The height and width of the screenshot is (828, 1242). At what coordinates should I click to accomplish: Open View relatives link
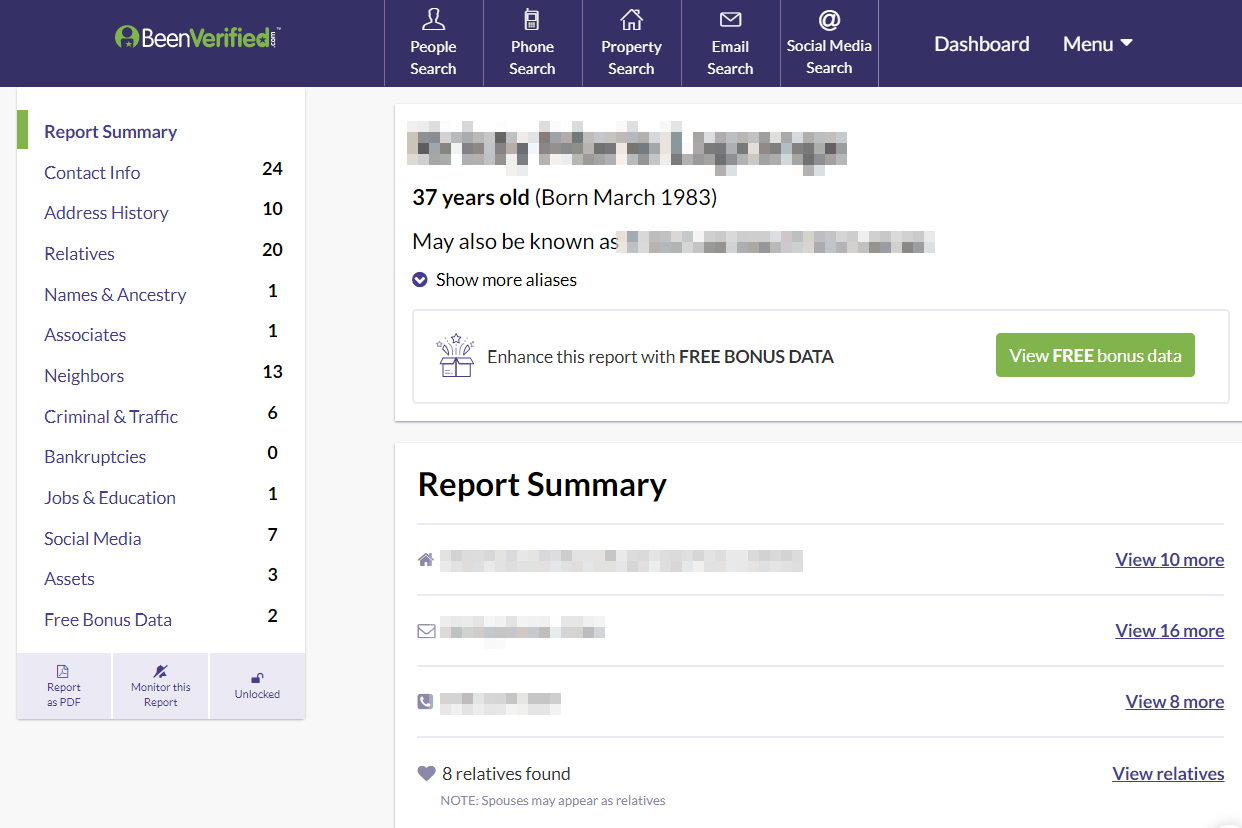coord(1168,773)
